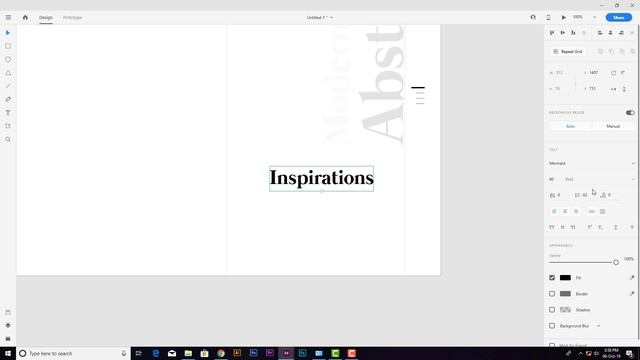Align selection to right edge

tap(621, 33)
